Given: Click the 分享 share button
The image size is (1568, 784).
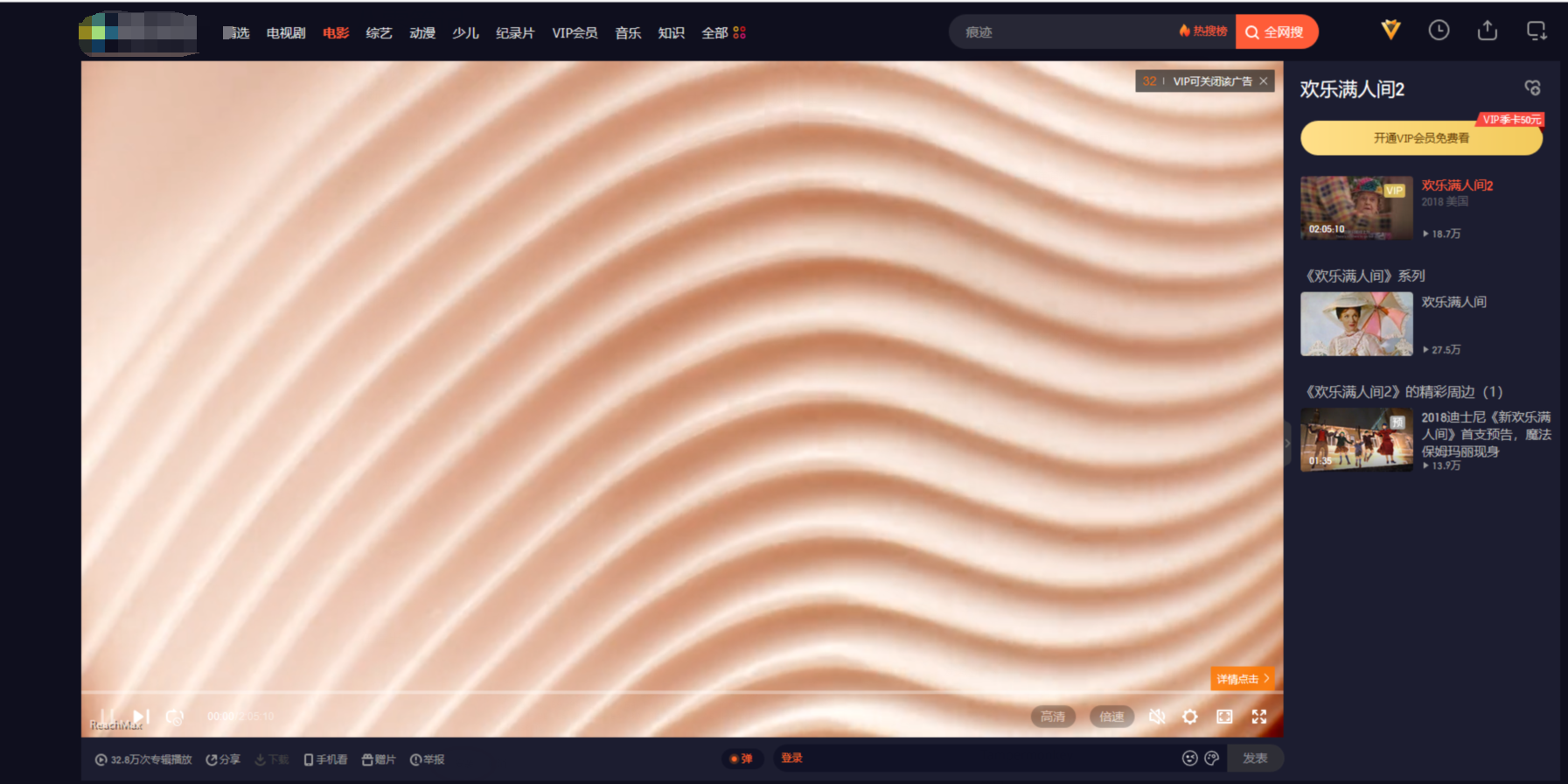Looking at the screenshot, I should (223, 759).
